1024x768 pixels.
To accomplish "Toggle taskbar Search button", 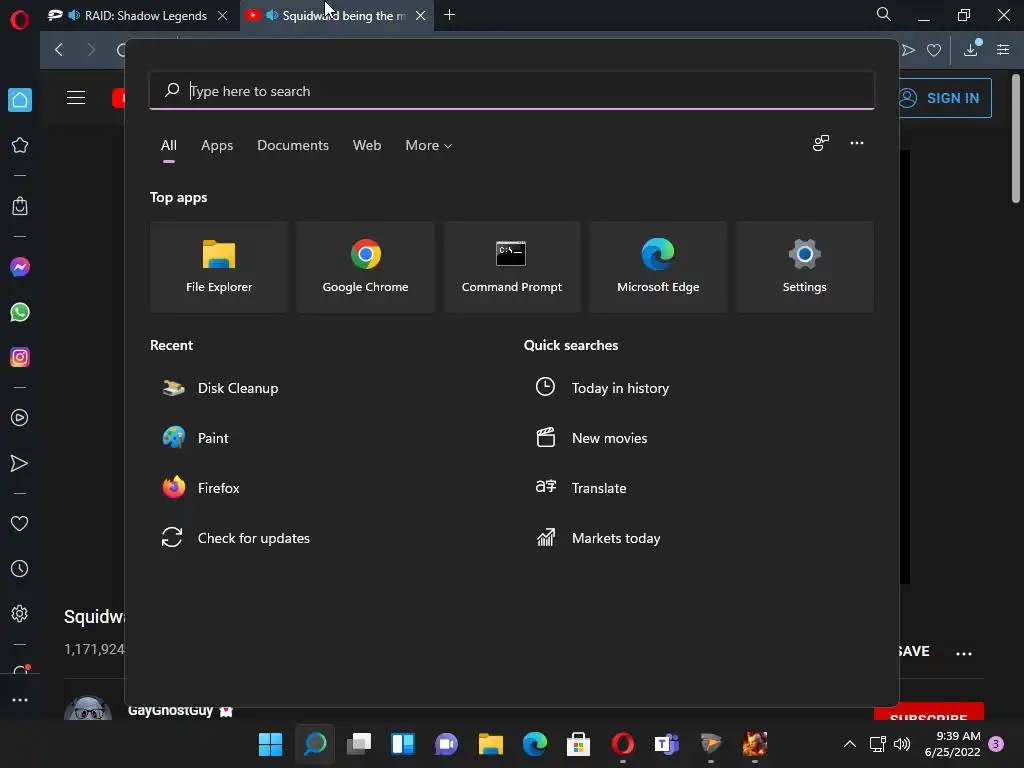I will [315, 744].
